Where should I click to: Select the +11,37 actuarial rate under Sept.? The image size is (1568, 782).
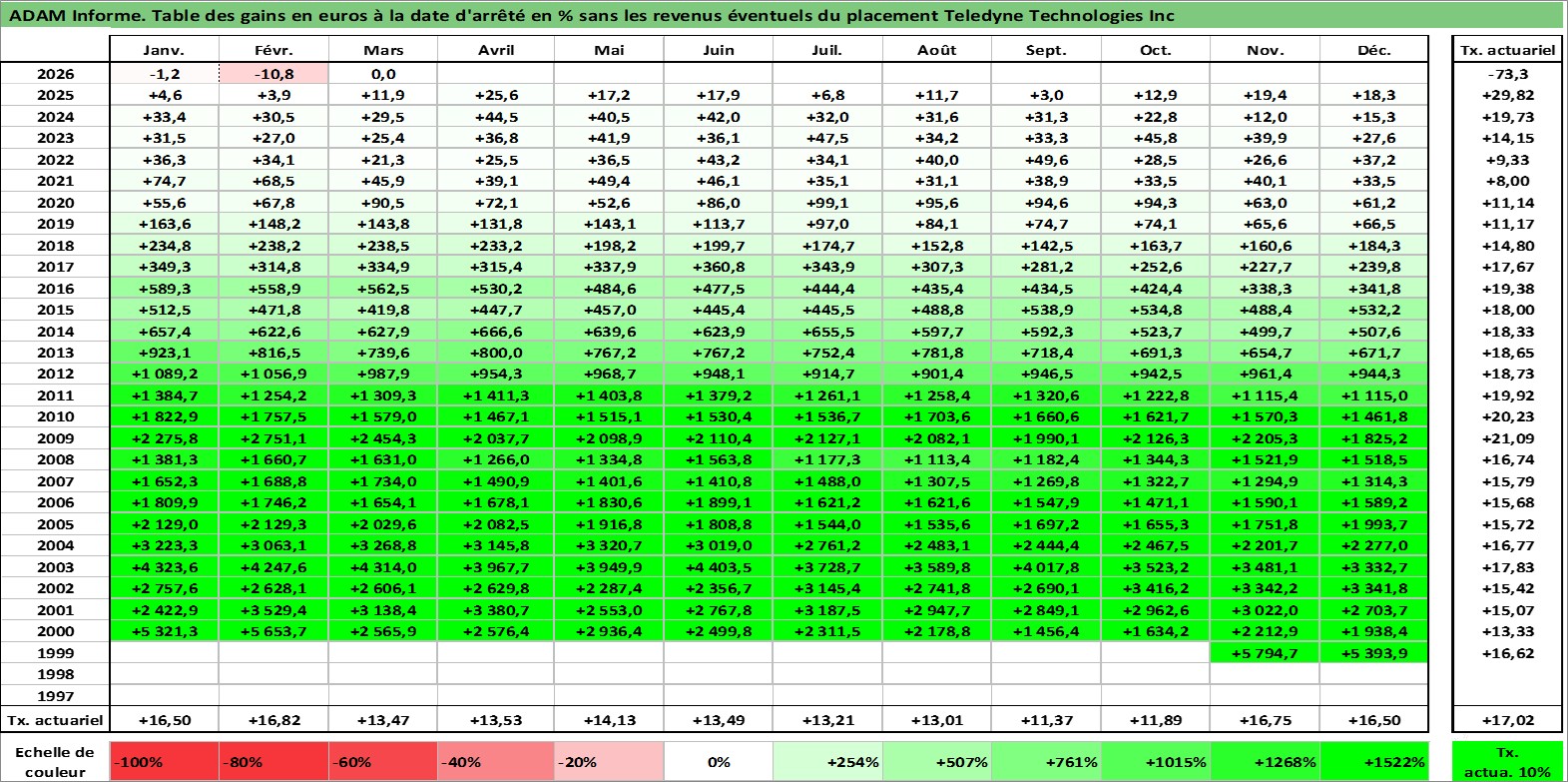point(1046,720)
